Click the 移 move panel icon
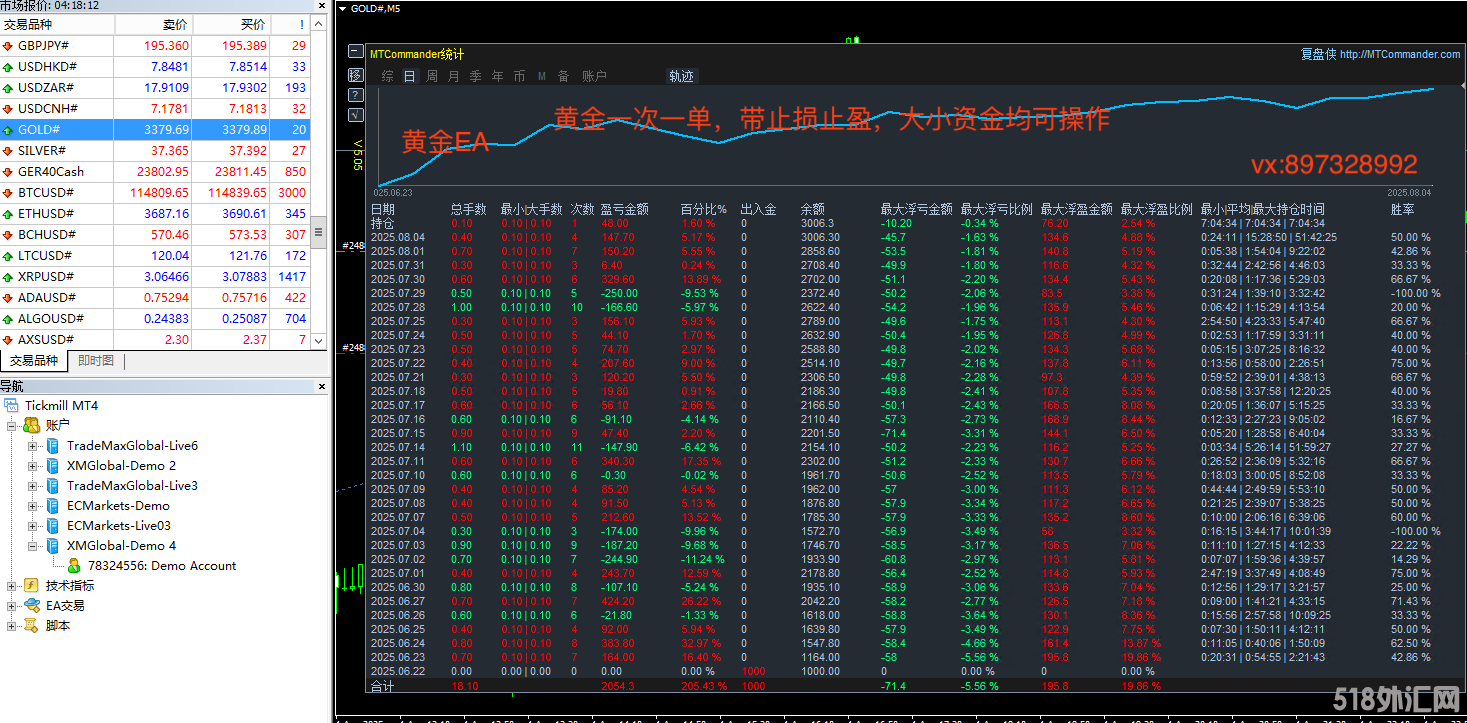 click(x=355, y=74)
